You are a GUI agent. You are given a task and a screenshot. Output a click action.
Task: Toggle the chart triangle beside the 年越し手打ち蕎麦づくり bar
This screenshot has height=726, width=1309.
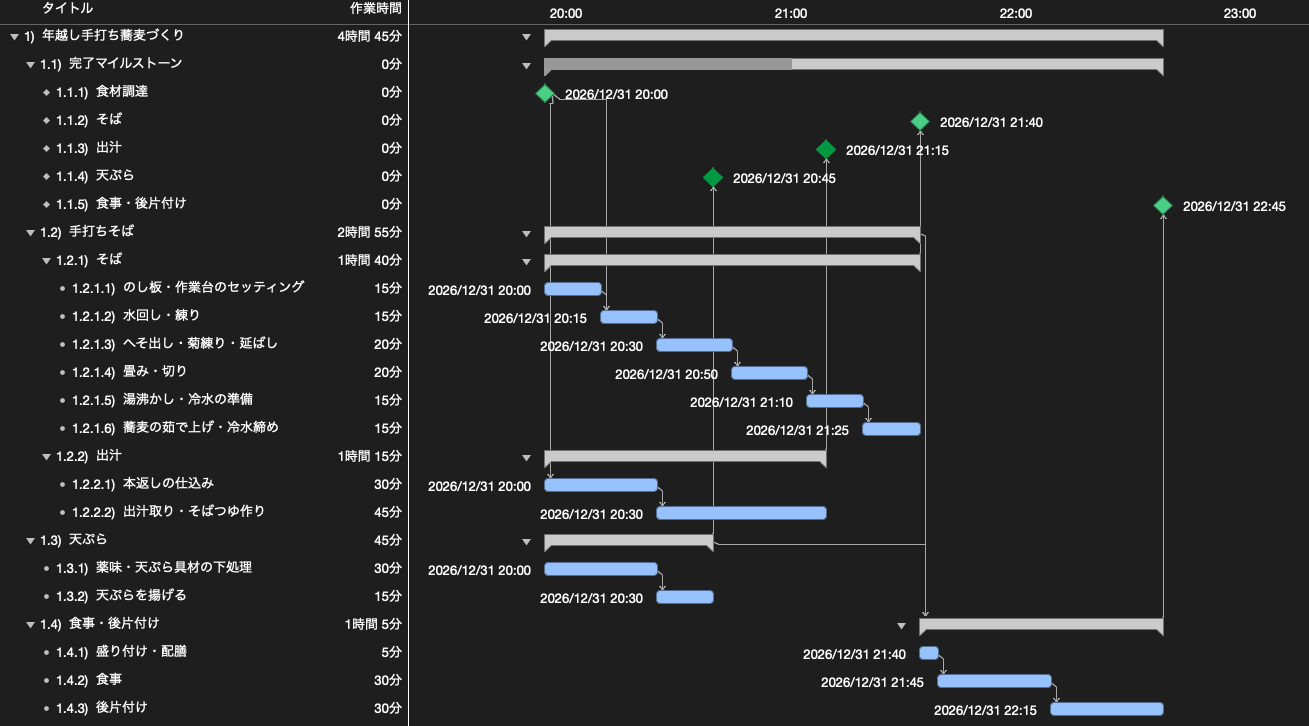[x=526, y=38]
